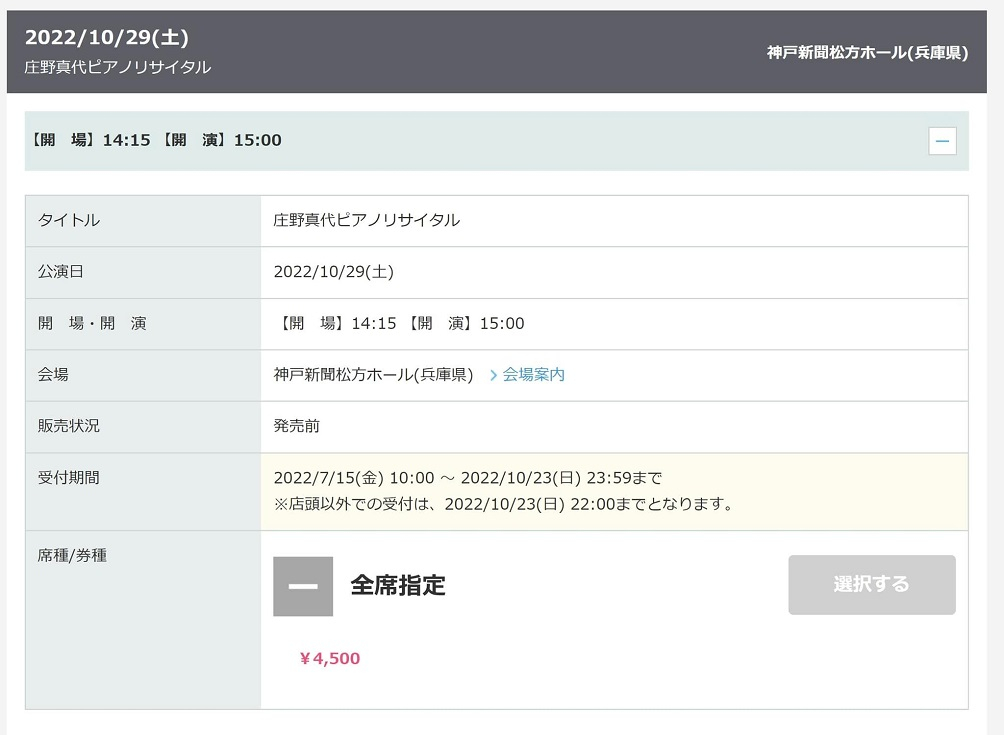Viewport: 1004px width, 735px height.
Task: Click the 受付期間 row label
Action: click(69, 478)
